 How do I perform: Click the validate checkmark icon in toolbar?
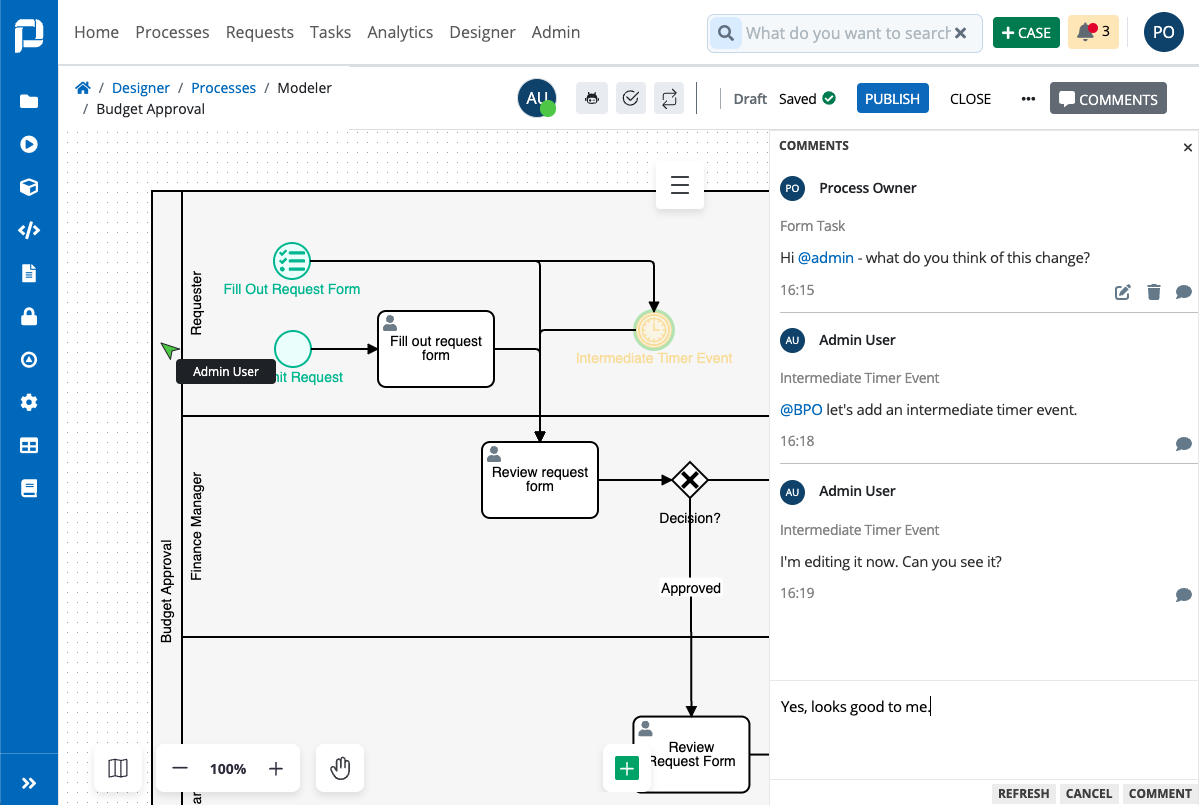[x=631, y=99]
